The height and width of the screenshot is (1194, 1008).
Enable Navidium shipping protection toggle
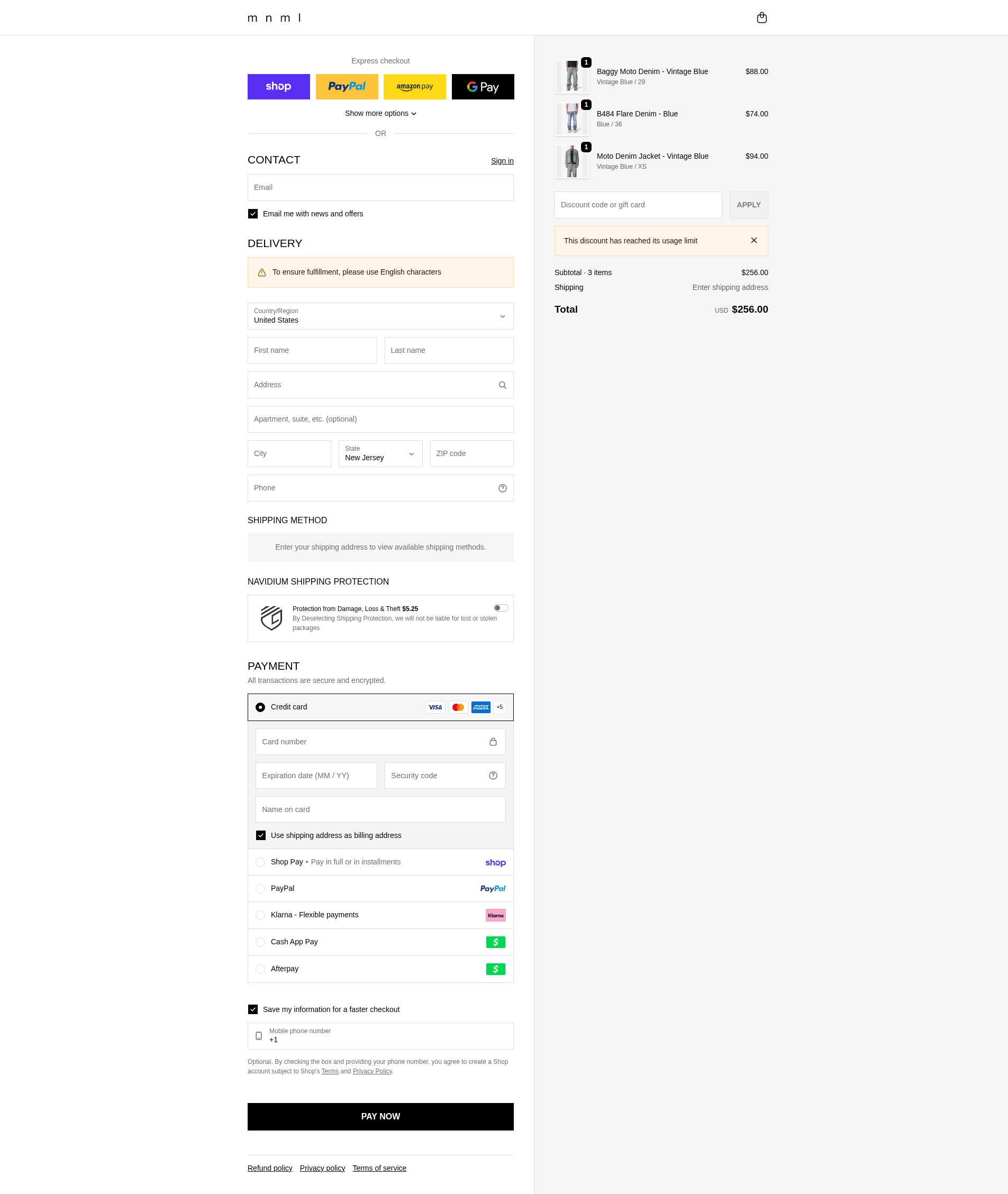(x=501, y=608)
